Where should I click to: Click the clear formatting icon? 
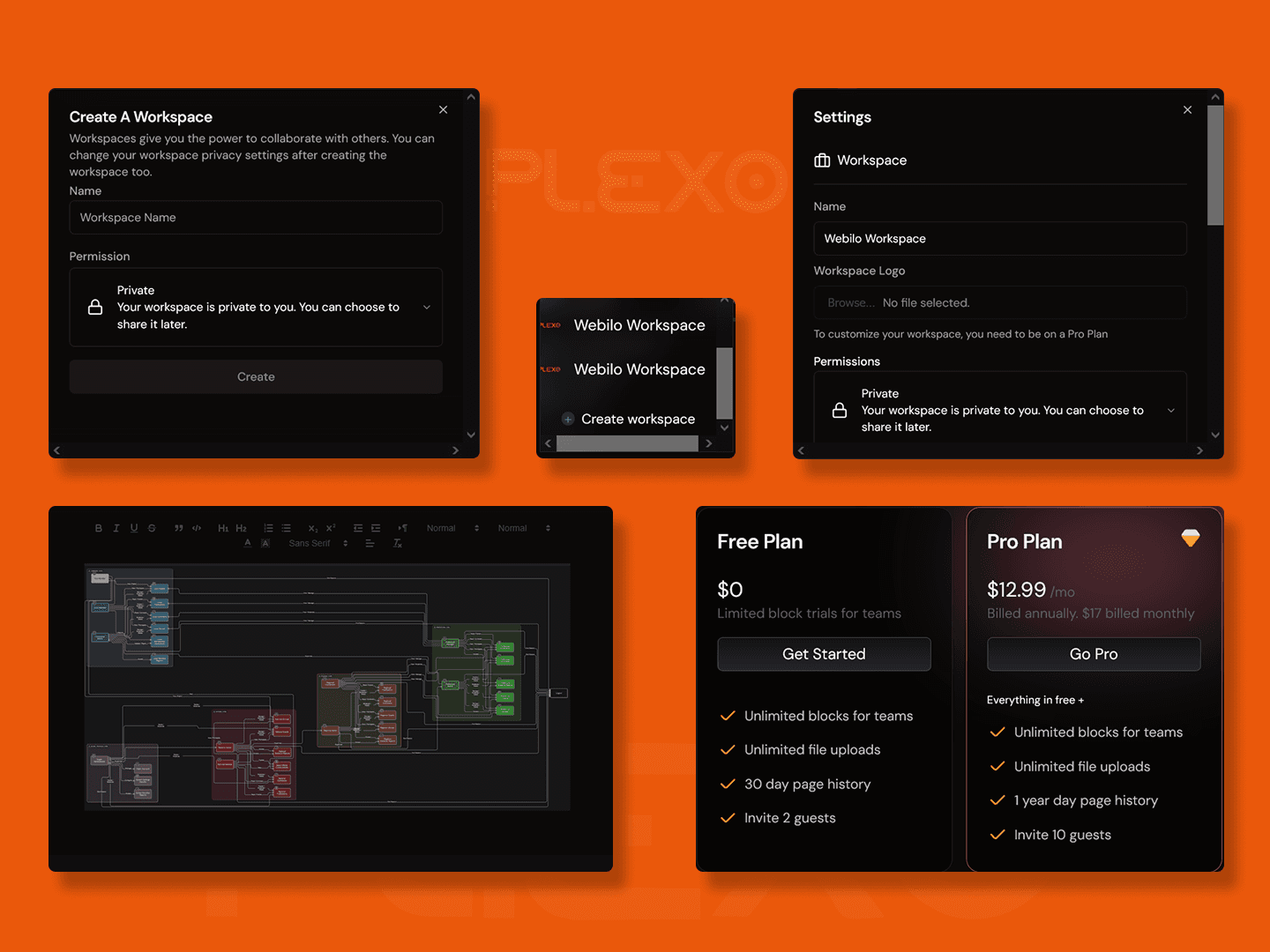click(x=397, y=544)
